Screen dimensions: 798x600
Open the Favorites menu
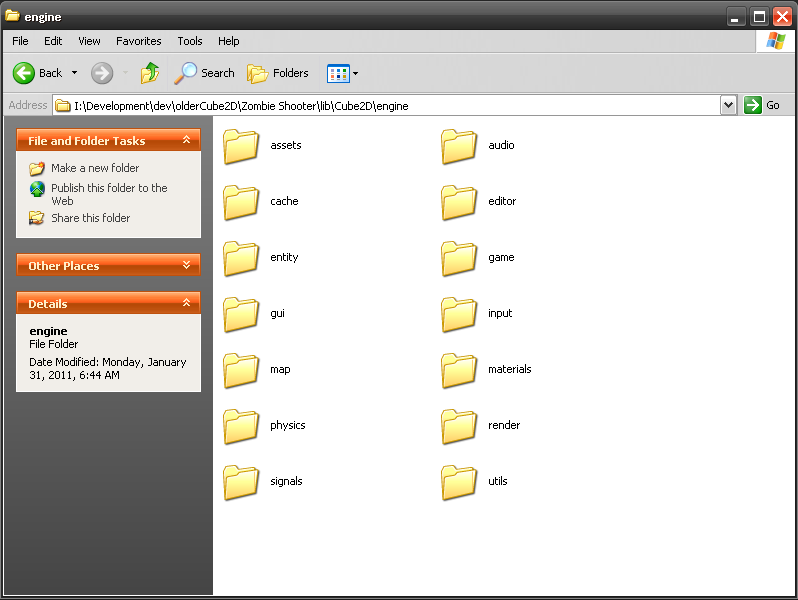[138, 41]
